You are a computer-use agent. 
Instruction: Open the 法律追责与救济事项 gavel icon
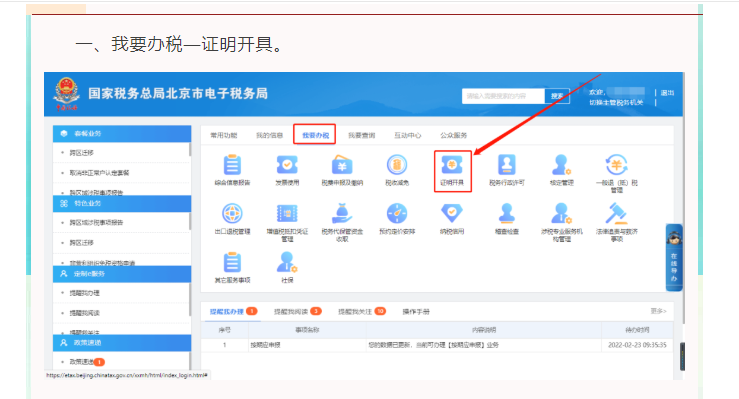616,214
